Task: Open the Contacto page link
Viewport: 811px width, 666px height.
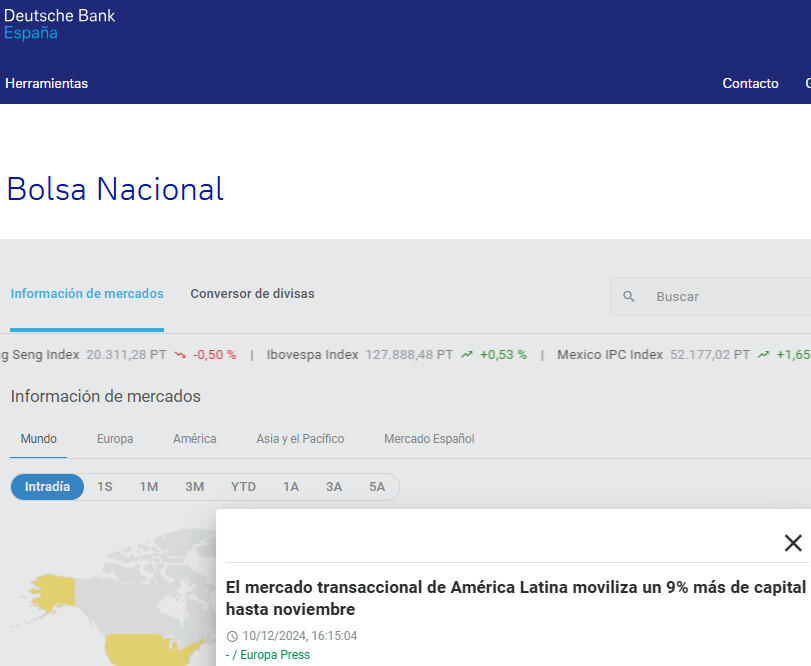Action: pyautogui.click(x=750, y=83)
